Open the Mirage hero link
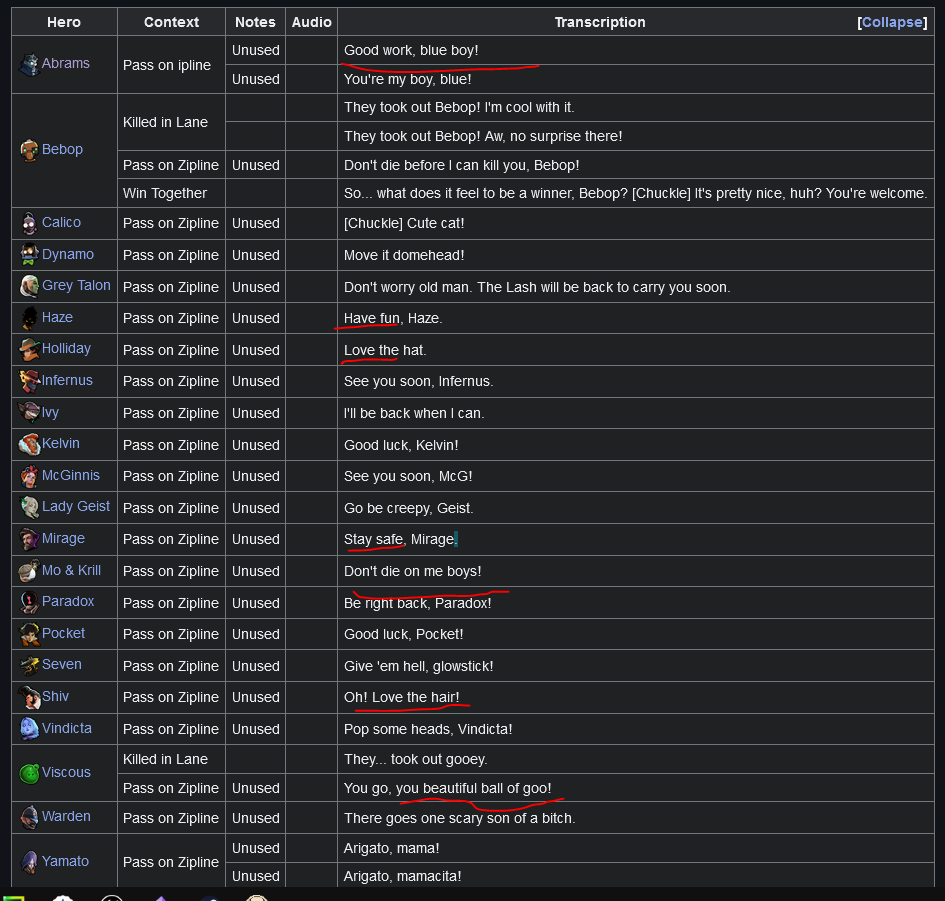 (63, 538)
